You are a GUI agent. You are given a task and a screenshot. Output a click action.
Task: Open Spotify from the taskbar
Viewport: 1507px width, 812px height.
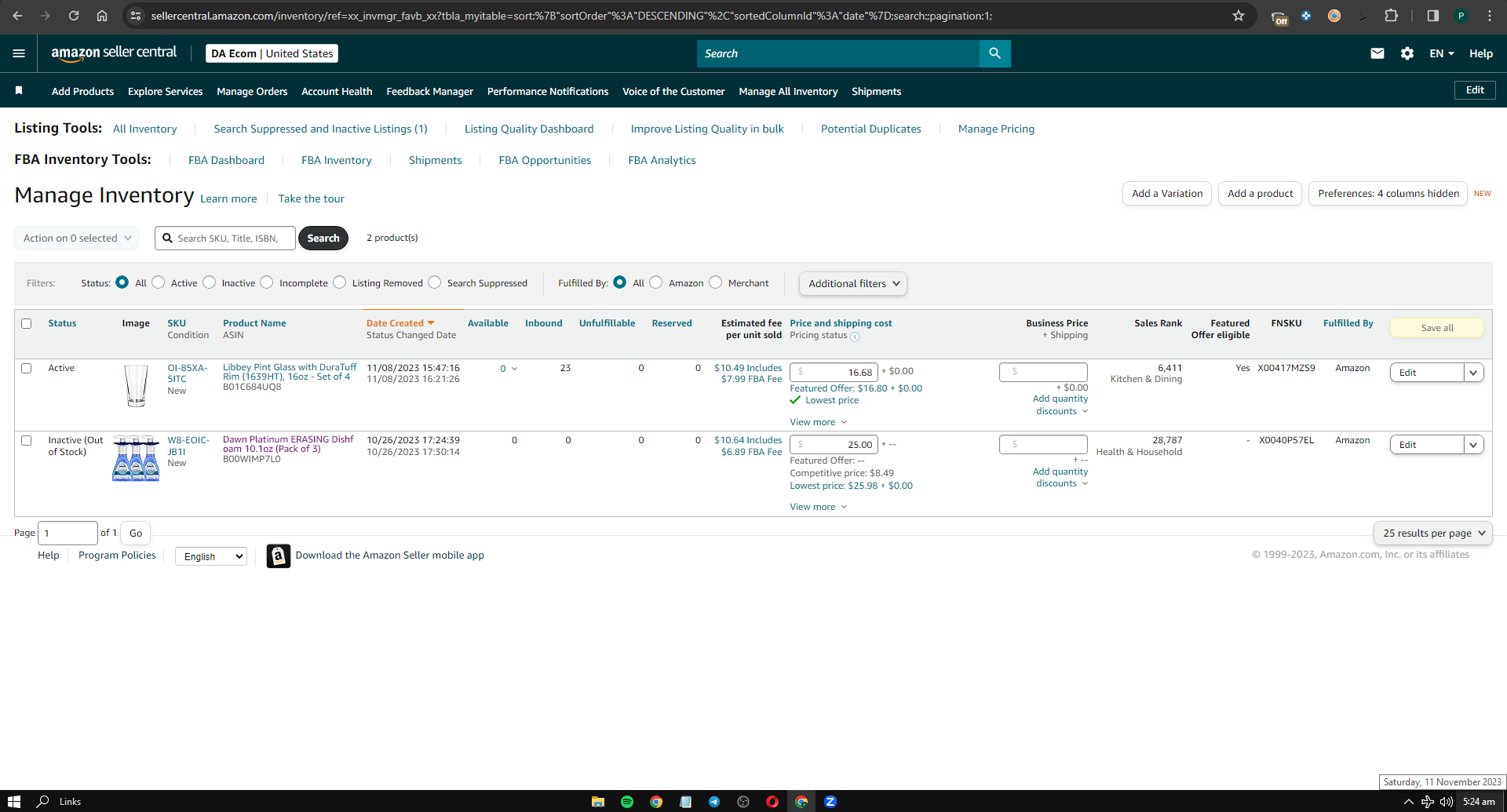(x=627, y=801)
